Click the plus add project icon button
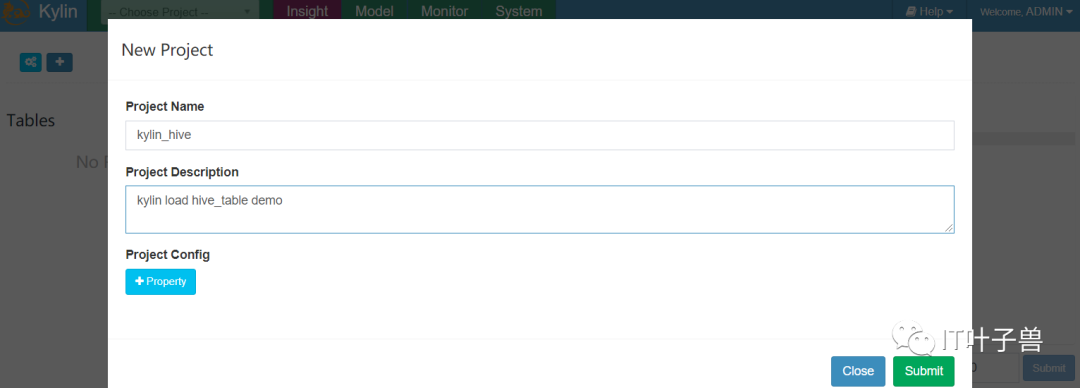The width and height of the screenshot is (1080, 388). [x=59, y=62]
